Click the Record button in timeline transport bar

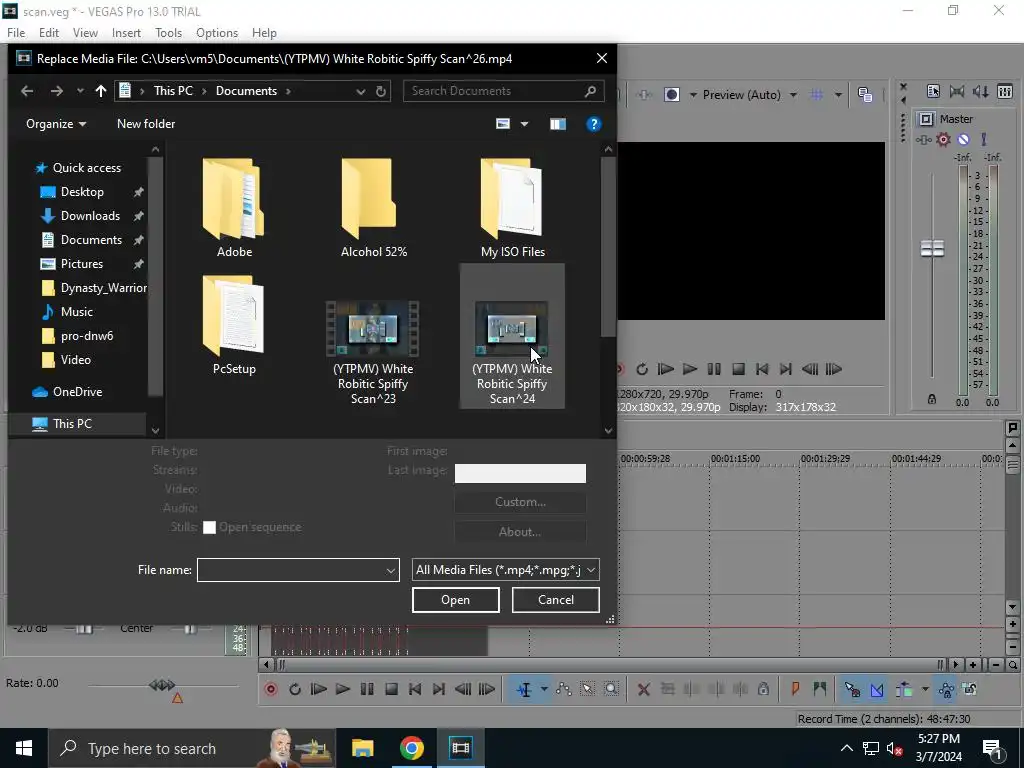click(270, 689)
